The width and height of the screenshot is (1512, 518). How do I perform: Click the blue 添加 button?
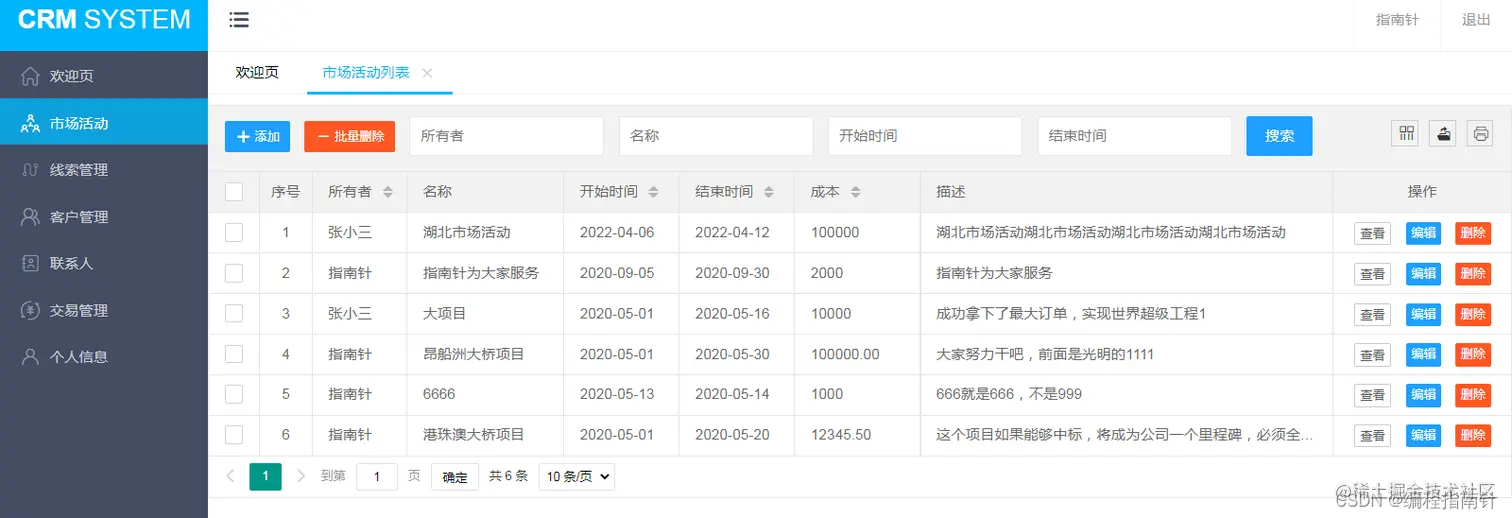pyautogui.click(x=257, y=136)
